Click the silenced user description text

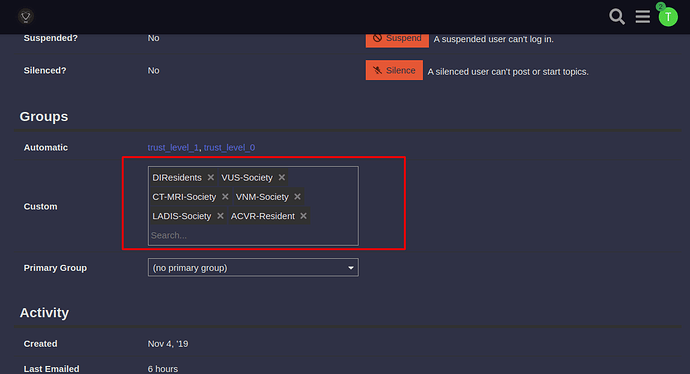point(508,72)
